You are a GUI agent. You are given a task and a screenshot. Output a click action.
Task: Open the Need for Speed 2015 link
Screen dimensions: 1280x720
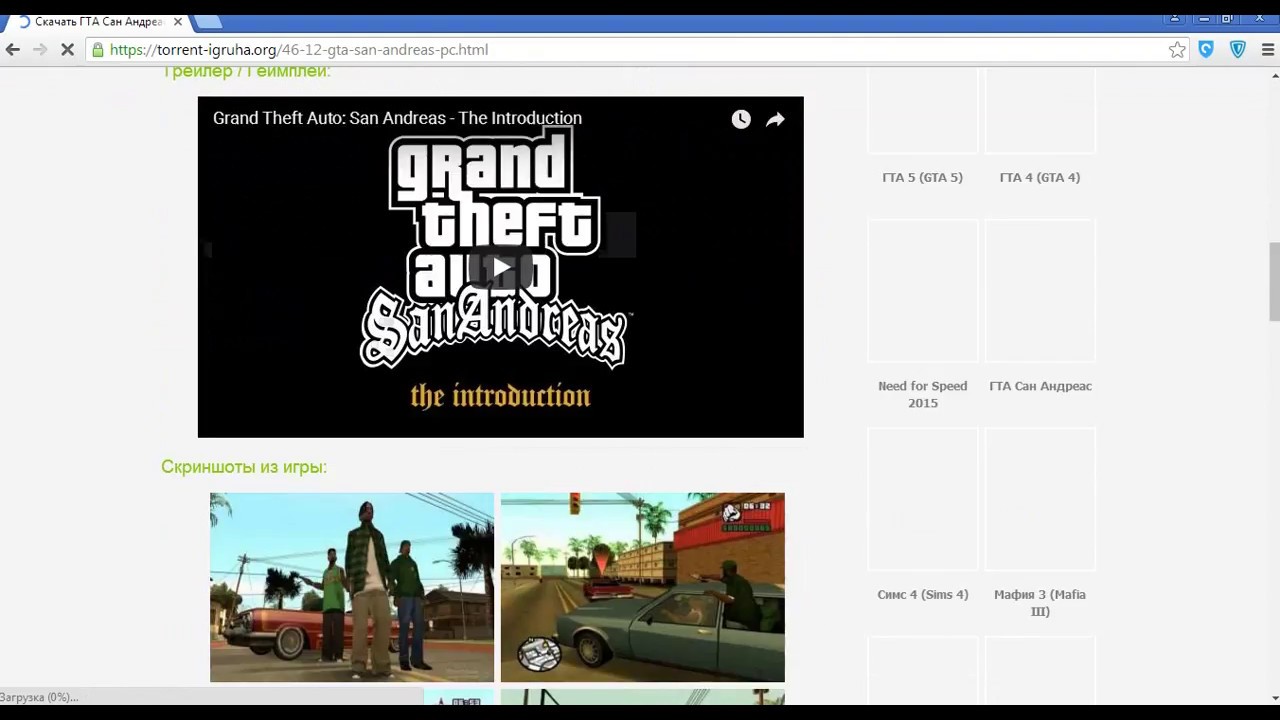coord(922,394)
